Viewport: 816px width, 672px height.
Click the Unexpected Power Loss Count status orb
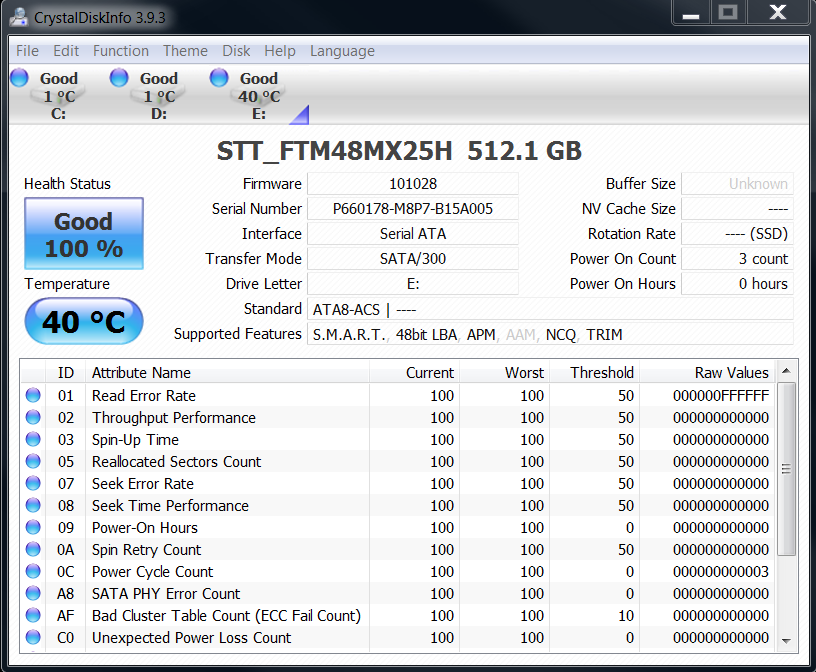(33, 638)
